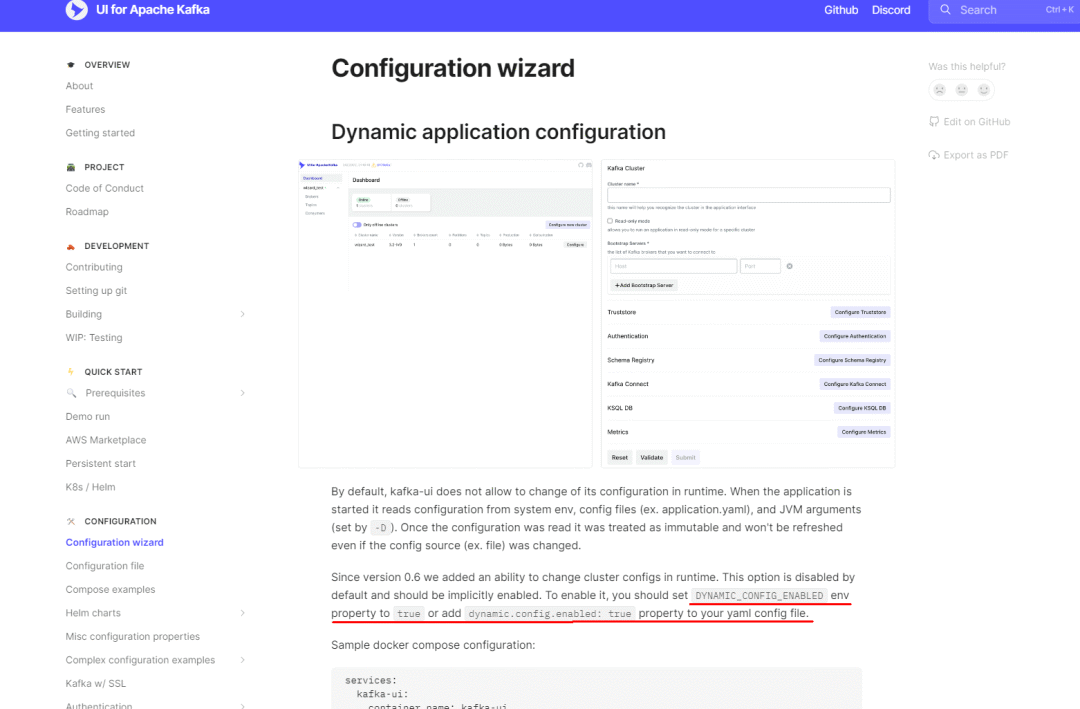
Task: Click the dynamic.config.enabled: true code text
Action: tap(550, 614)
